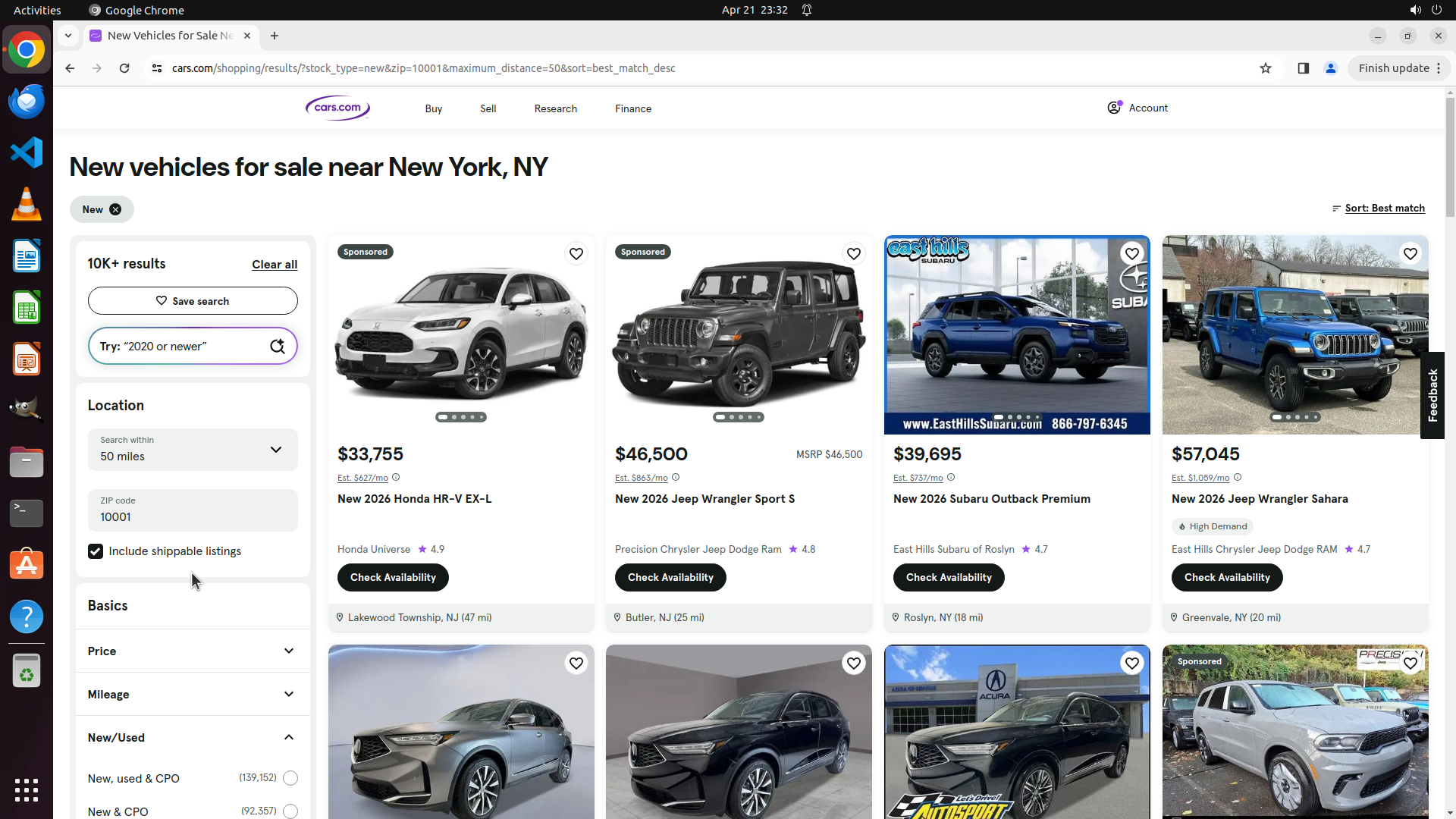Click the Clear all link

(275, 265)
